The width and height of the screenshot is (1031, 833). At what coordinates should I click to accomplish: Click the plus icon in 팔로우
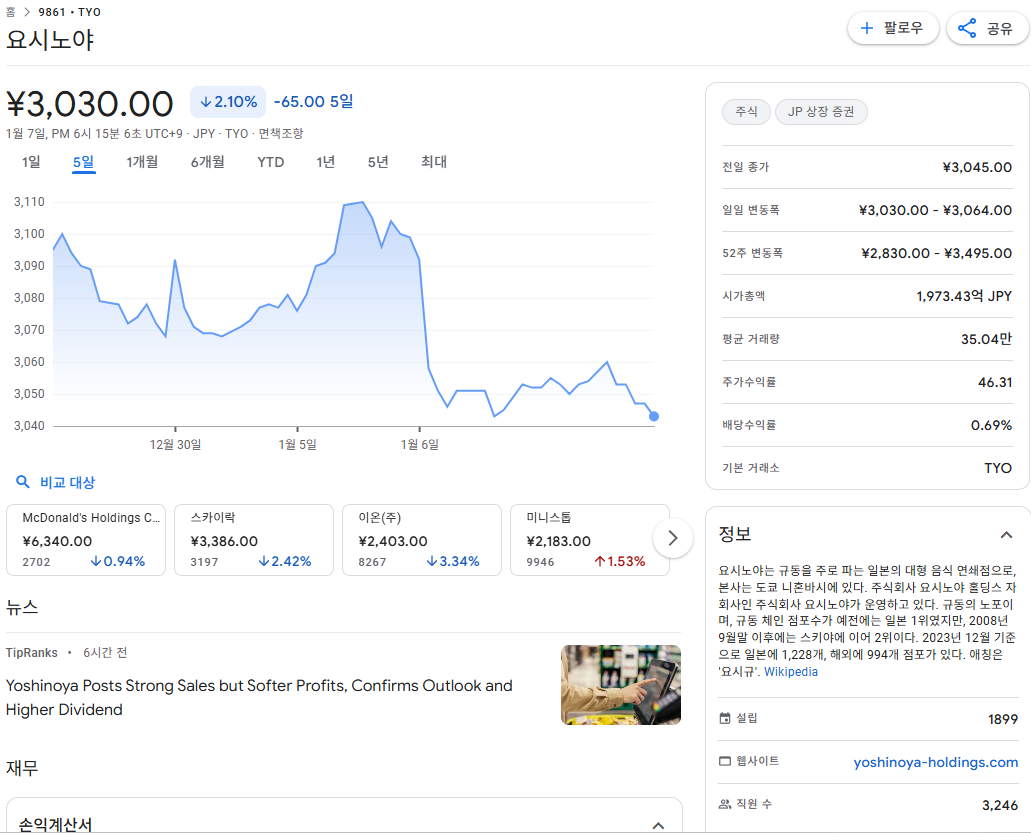point(867,28)
